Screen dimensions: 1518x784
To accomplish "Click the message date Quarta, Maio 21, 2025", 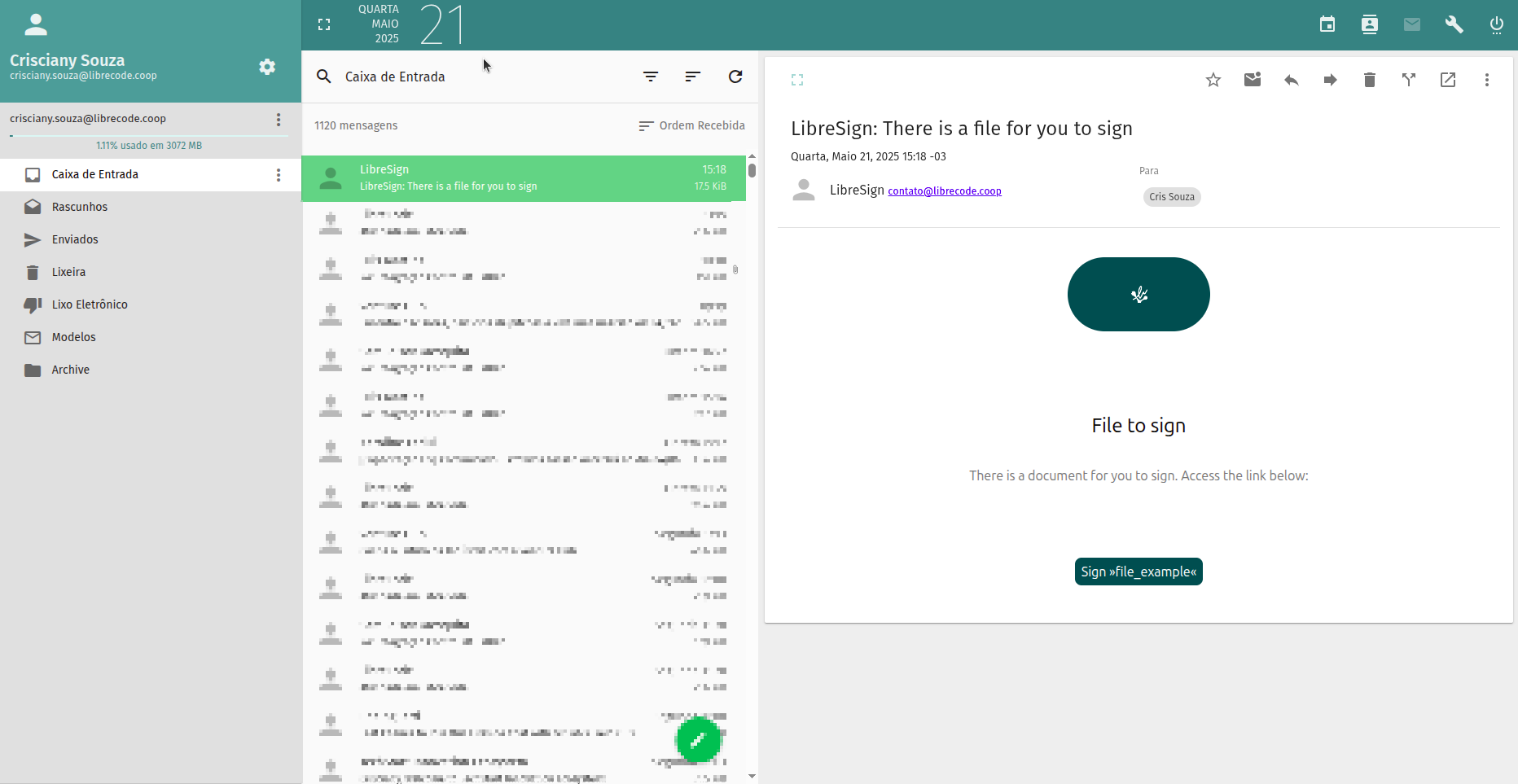I will [x=868, y=156].
